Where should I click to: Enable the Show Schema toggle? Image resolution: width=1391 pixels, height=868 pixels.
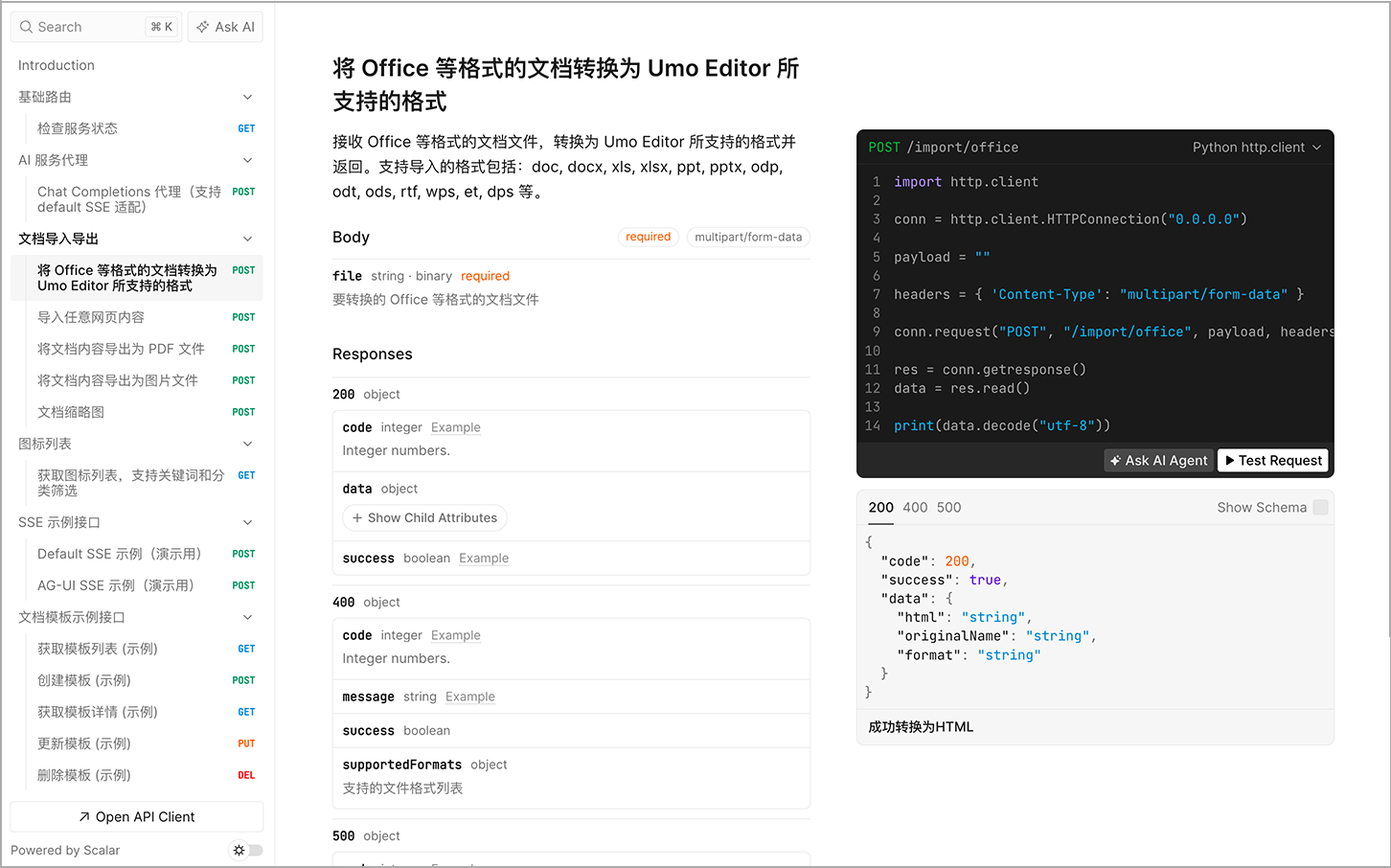click(1318, 508)
